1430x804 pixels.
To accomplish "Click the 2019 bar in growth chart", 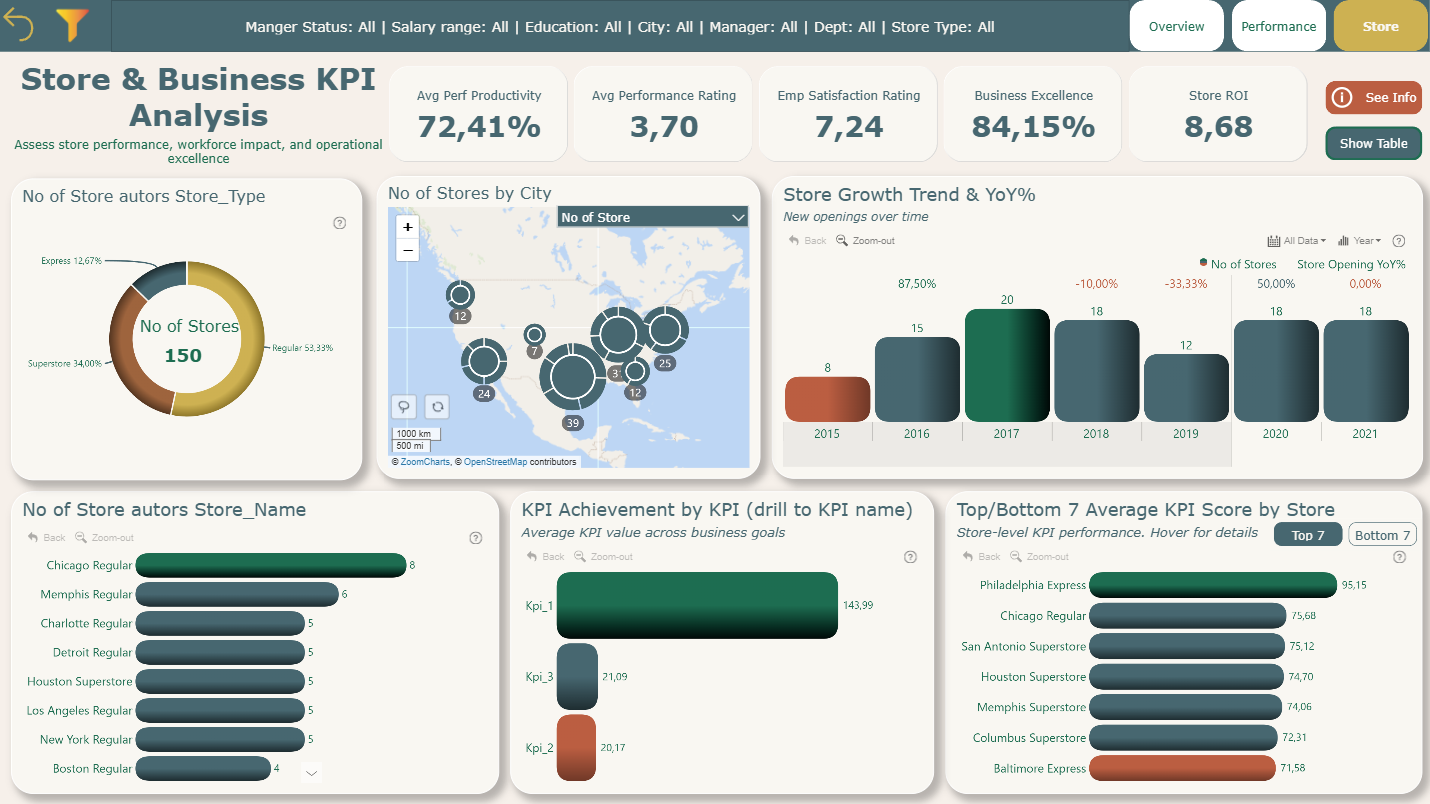I will point(1186,388).
